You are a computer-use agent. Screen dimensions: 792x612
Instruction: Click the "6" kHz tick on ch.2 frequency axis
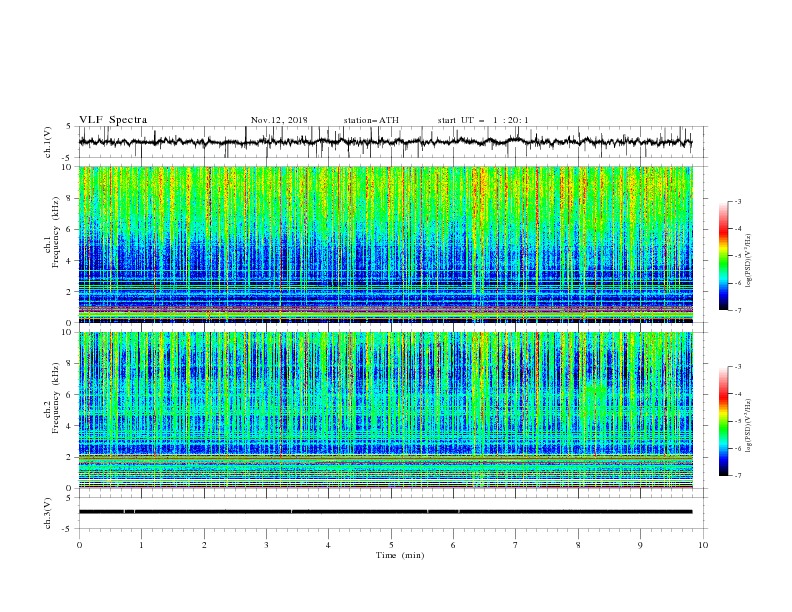70,395
